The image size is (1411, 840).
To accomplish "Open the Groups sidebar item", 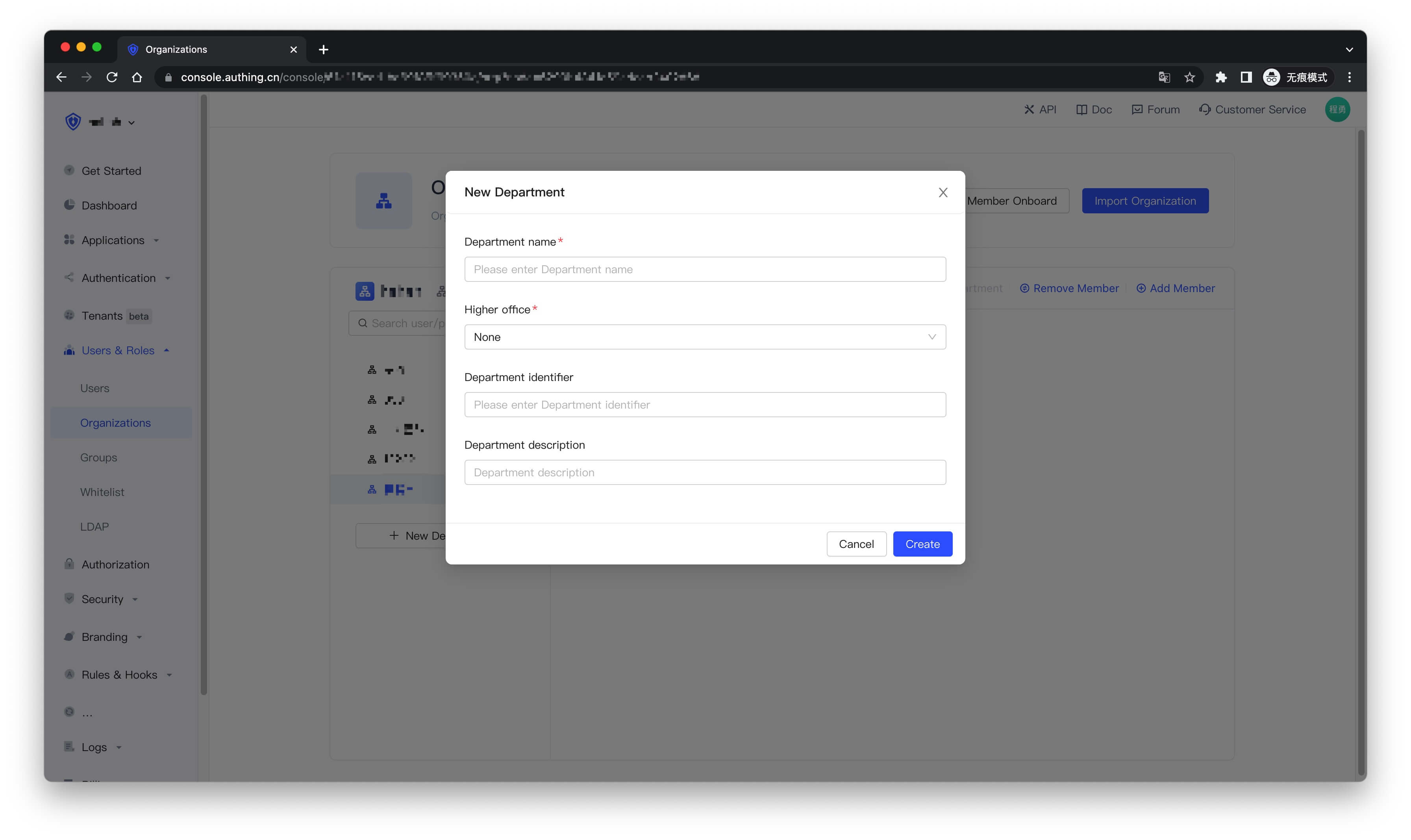I will coord(98,457).
